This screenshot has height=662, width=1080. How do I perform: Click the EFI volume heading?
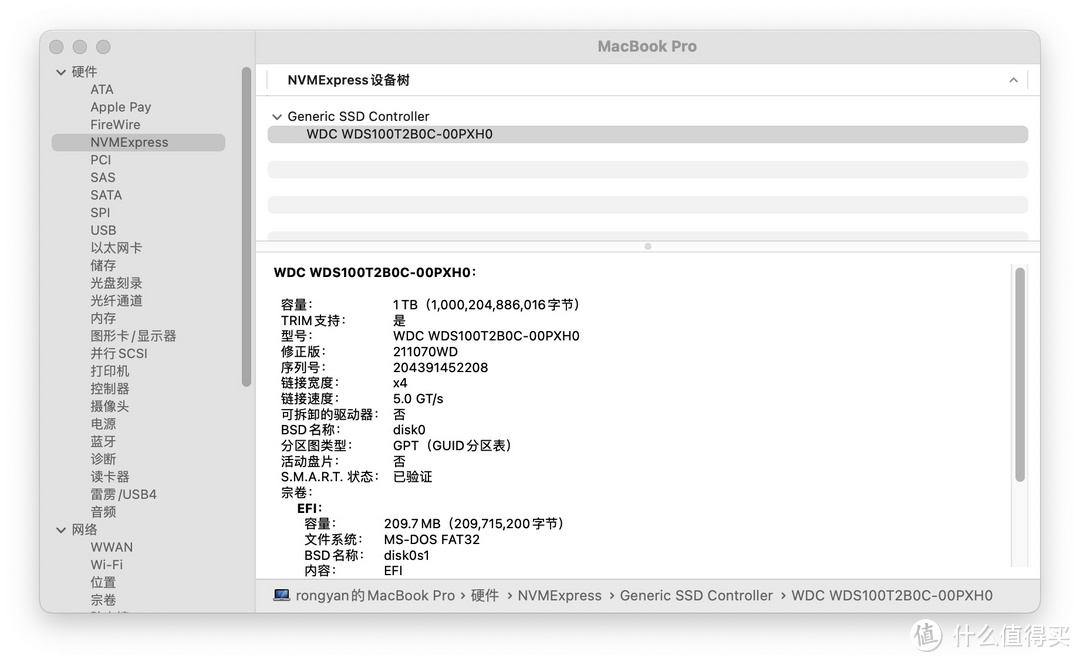point(309,508)
